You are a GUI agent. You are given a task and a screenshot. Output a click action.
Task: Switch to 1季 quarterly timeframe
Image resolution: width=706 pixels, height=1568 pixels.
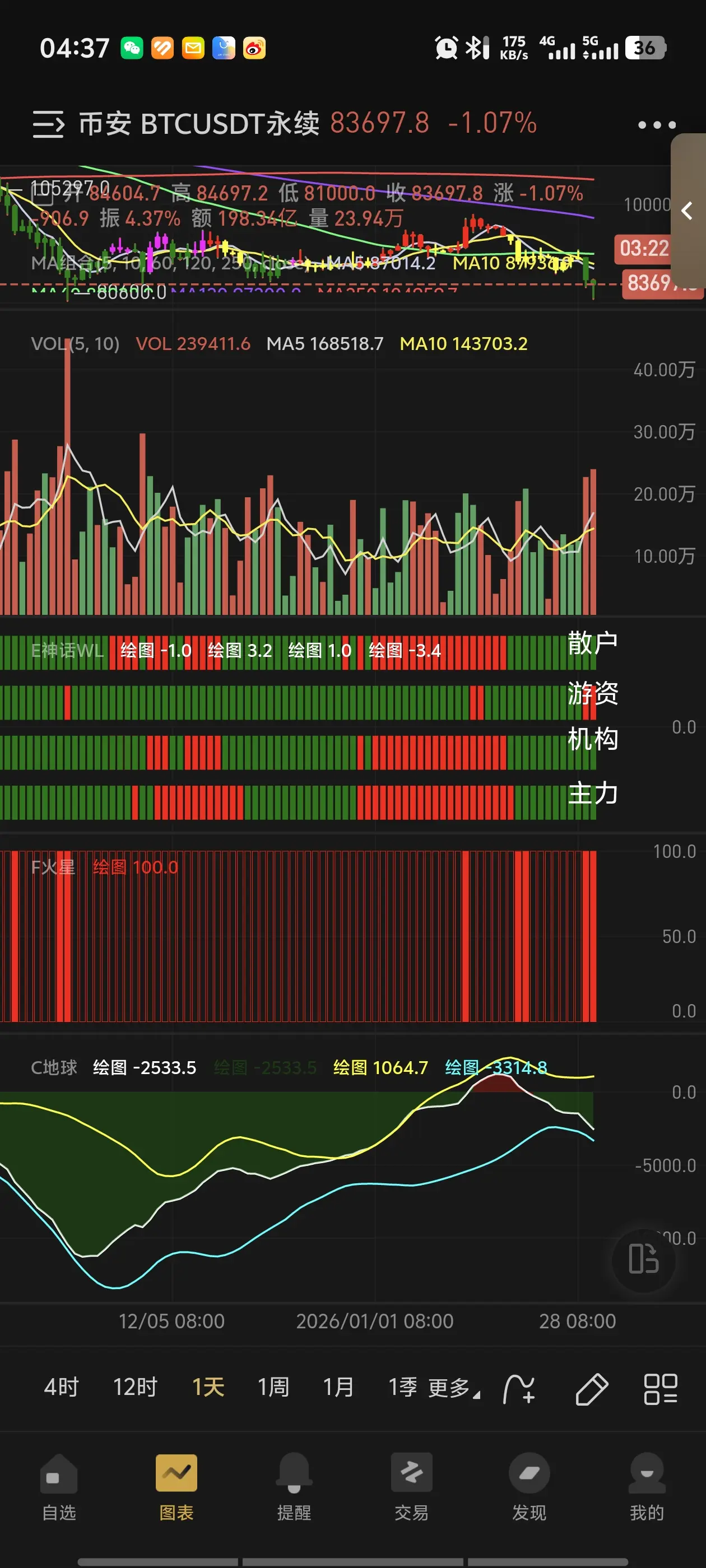[403, 1387]
